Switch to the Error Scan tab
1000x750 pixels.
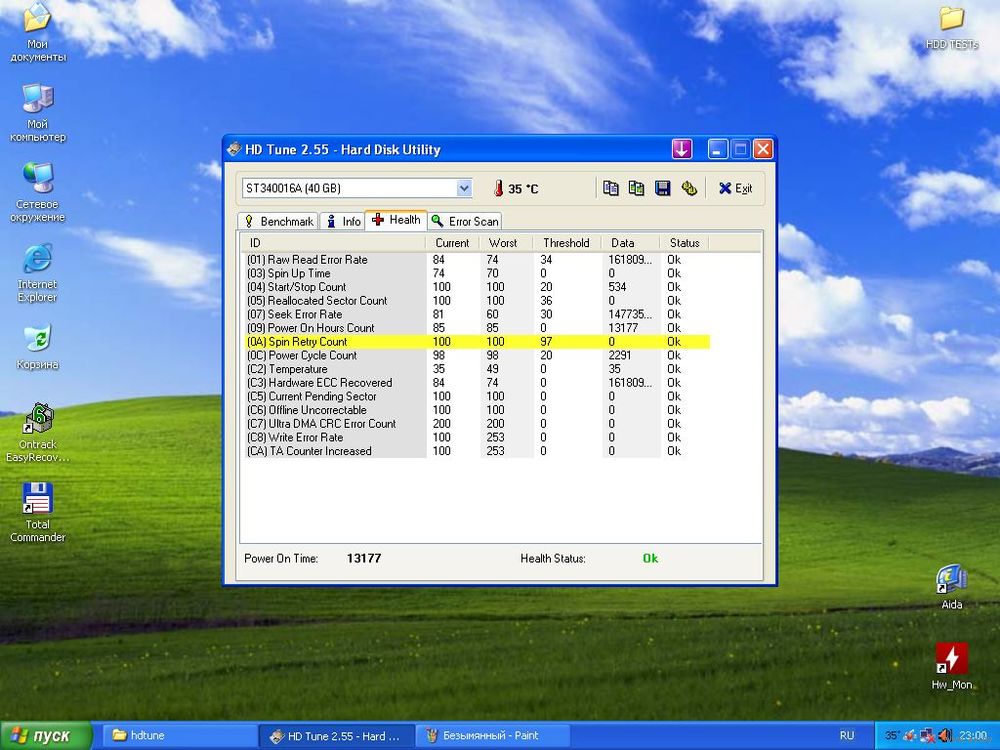pos(465,221)
